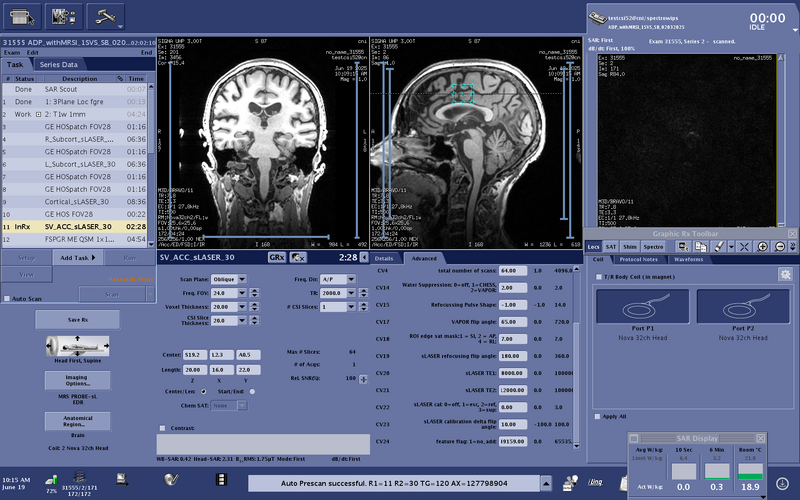Open coil settings gear icon
The height and width of the screenshot is (500, 800).
pos(785,274)
